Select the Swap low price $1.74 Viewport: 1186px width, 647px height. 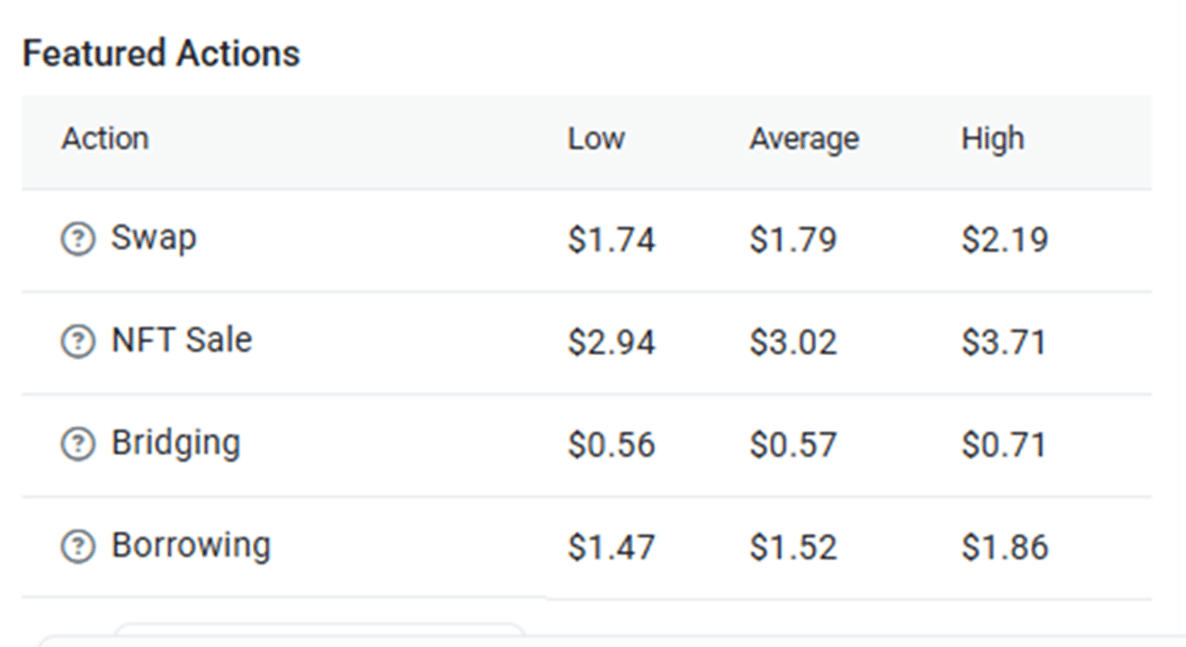tap(611, 240)
